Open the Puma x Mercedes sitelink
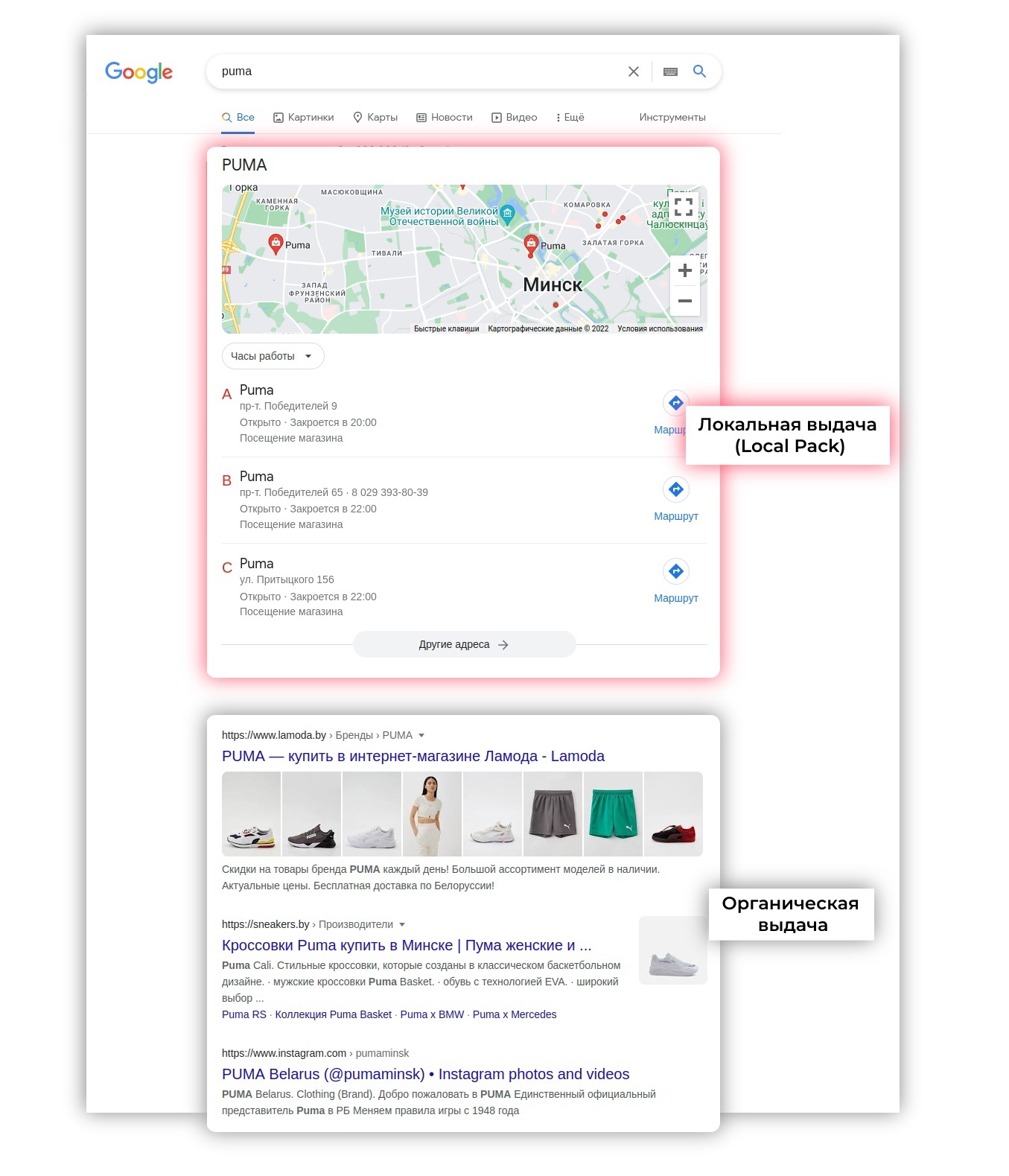Image resolution: width=1009 pixels, height=1176 pixels. coord(515,1014)
